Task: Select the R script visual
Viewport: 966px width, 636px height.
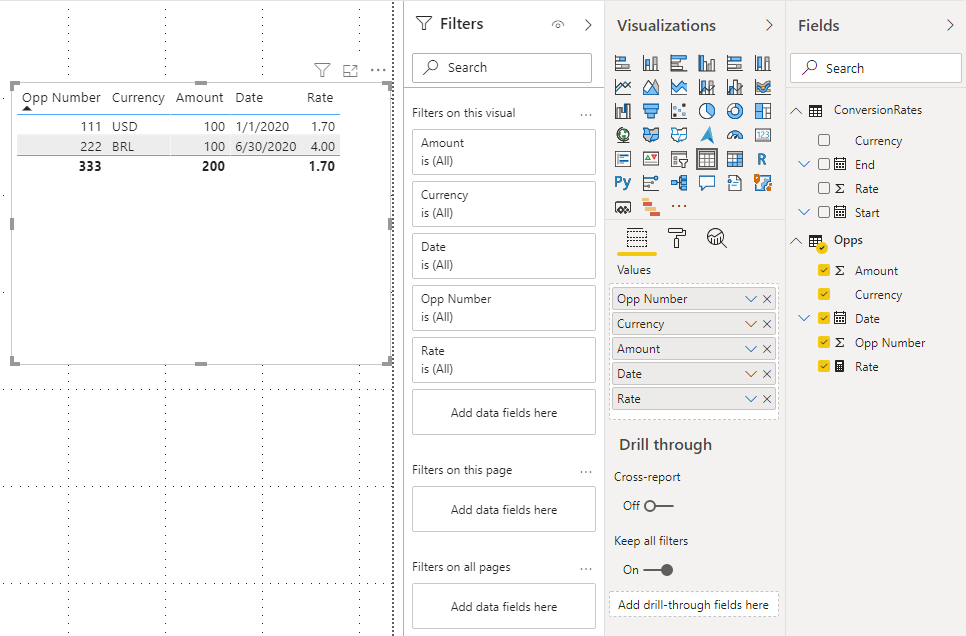Action: click(763, 159)
